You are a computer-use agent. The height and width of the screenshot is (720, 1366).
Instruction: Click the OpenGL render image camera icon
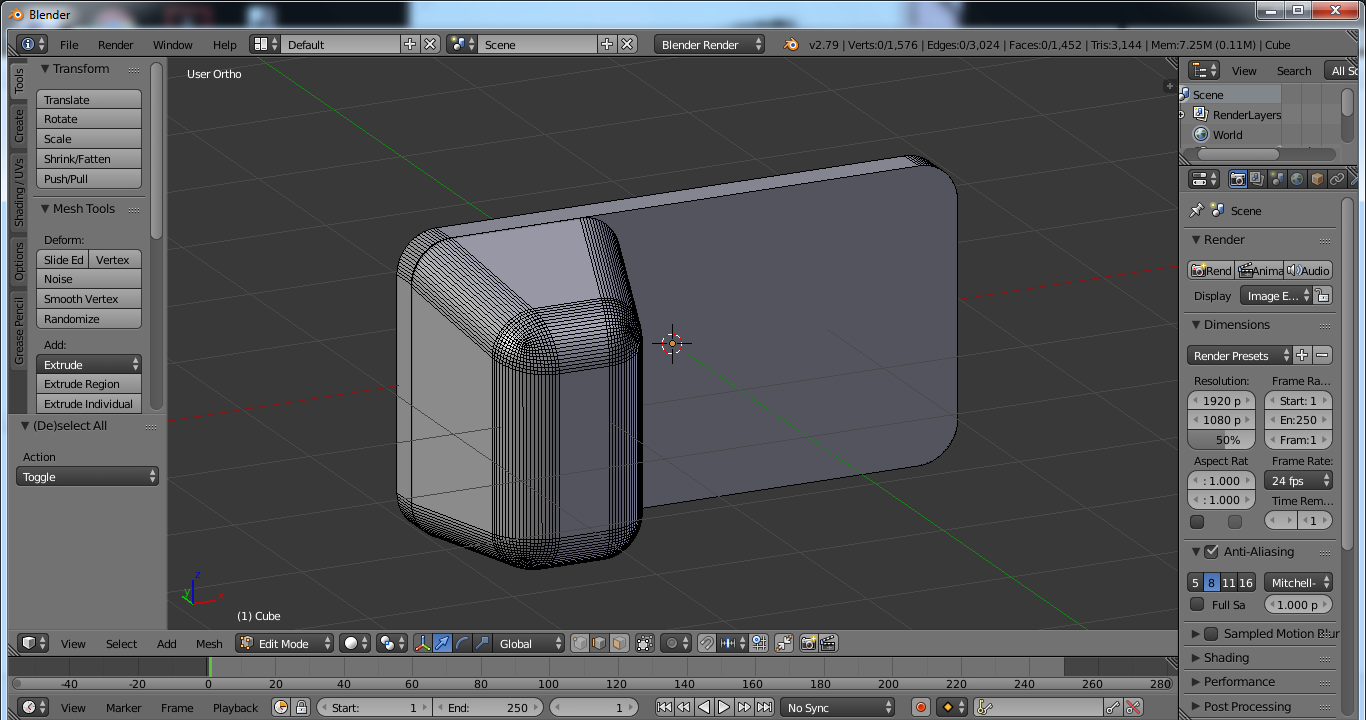point(808,643)
